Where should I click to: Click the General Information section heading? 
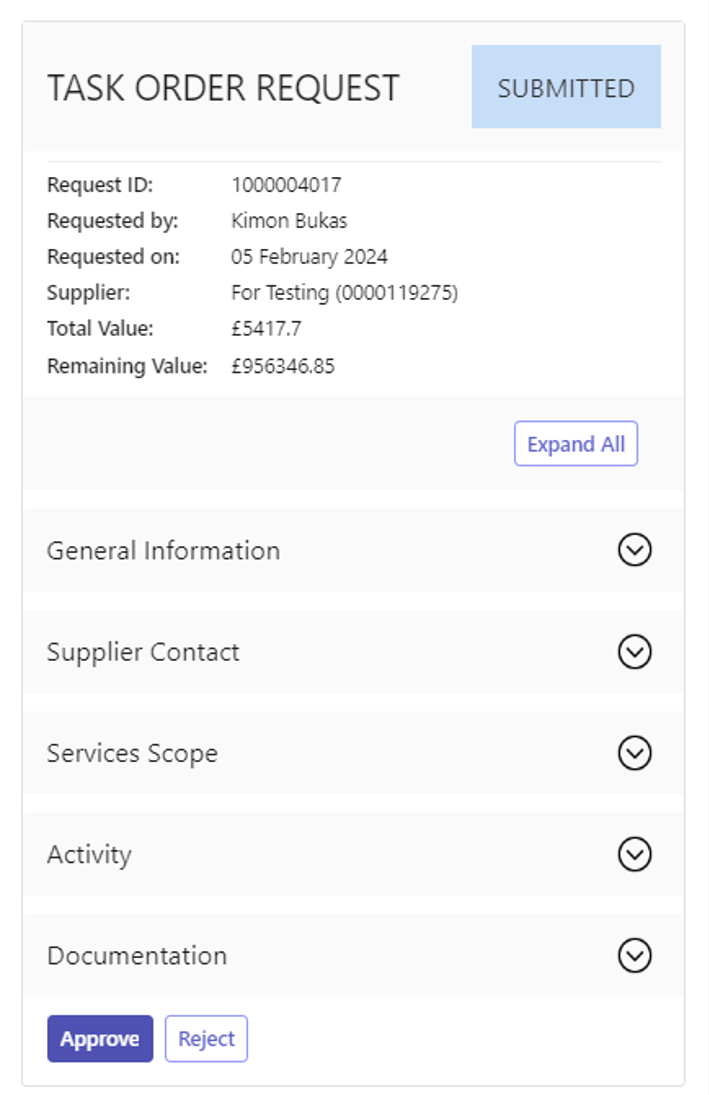[163, 550]
